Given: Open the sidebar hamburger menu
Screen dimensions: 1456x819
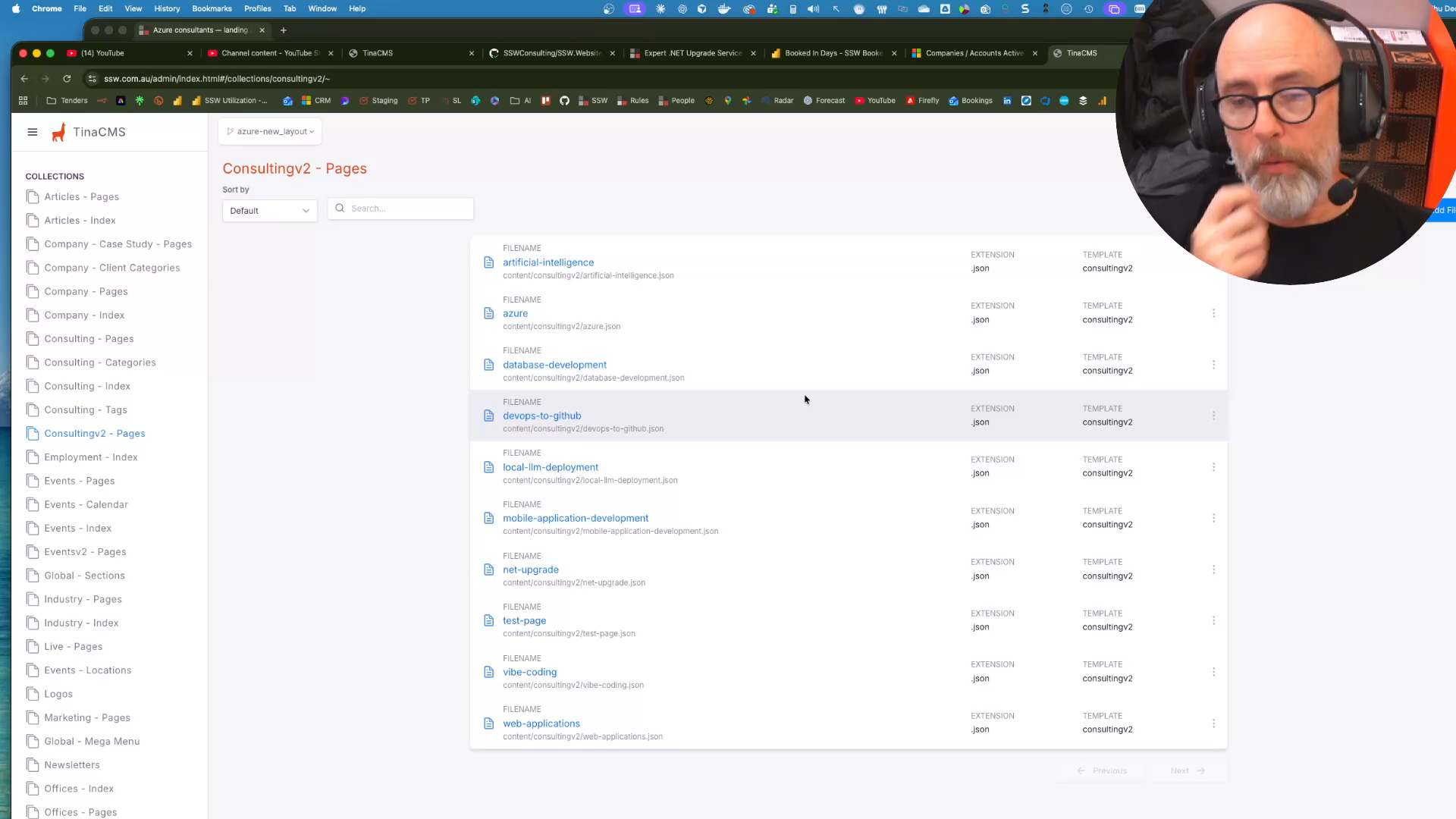Looking at the screenshot, I should [x=33, y=132].
